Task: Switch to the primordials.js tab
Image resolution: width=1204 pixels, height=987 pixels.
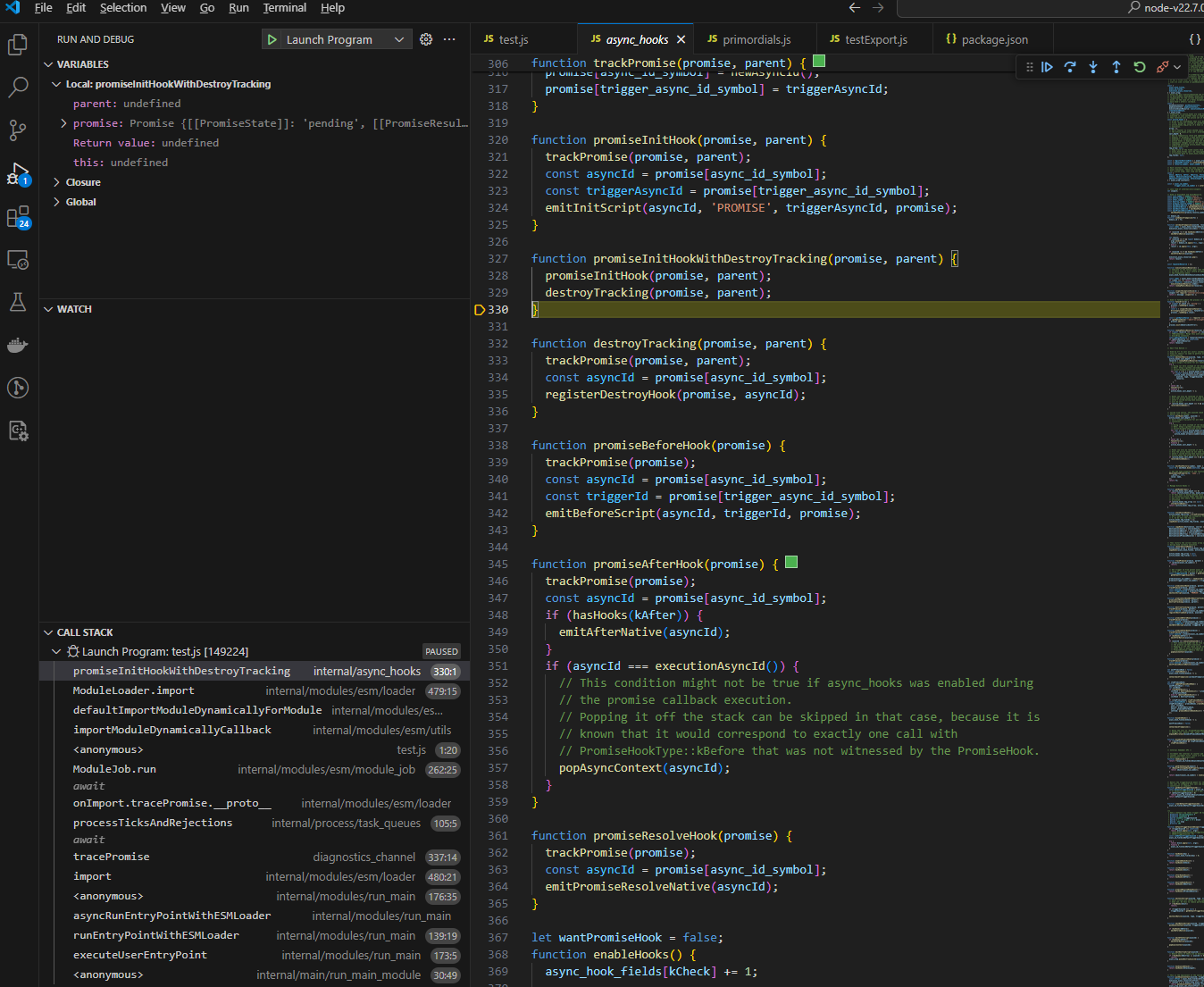Action: [x=756, y=39]
